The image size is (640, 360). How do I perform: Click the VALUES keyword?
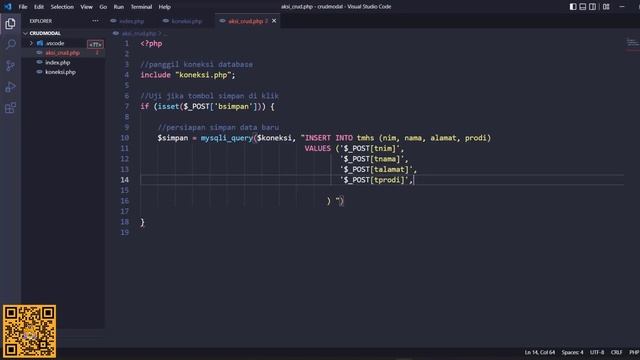(318, 149)
